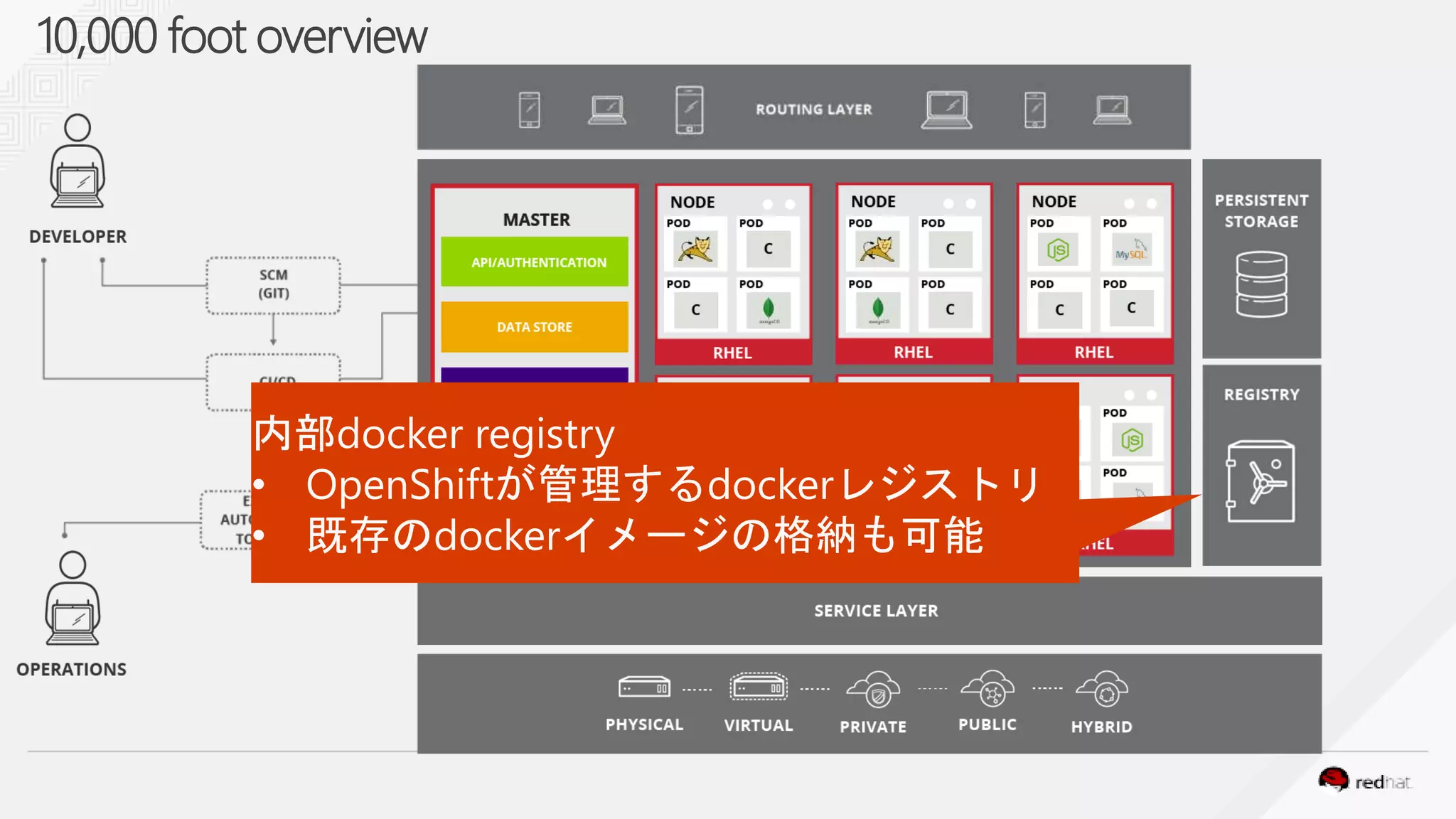Click the Hybrid cloud icon
The width and height of the screenshot is (1456, 819).
[1102, 690]
